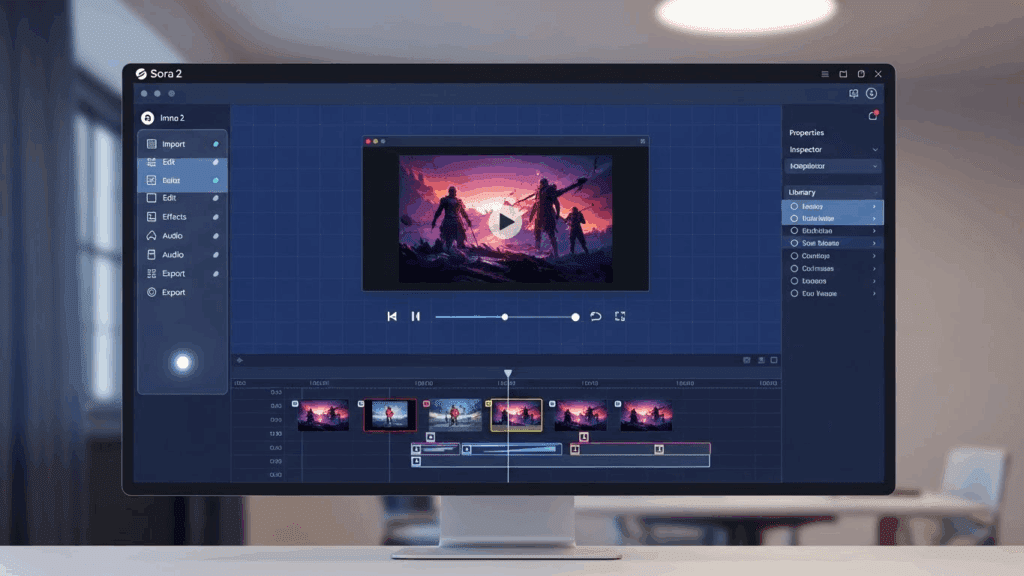Click the download icon in top toolbar
Viewport: 1024px width, 576px height.
(x=872, y=93)
